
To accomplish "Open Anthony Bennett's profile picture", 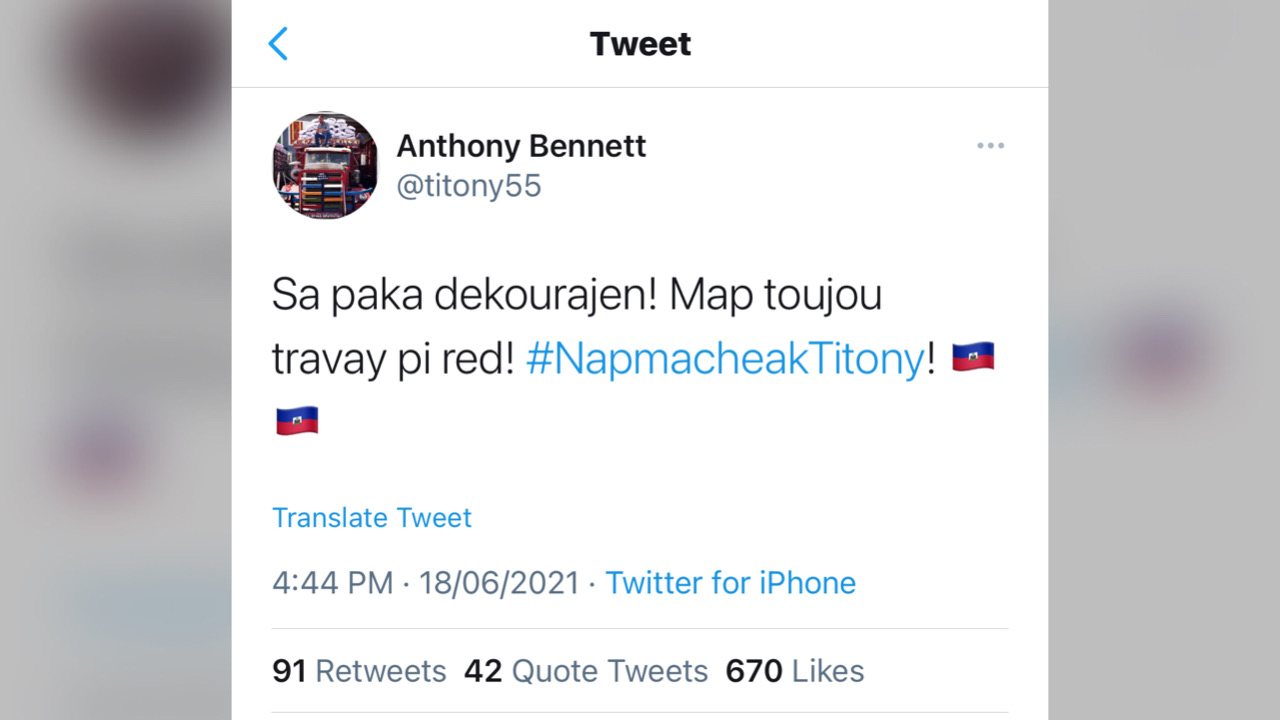I will [x=325, y=165].
